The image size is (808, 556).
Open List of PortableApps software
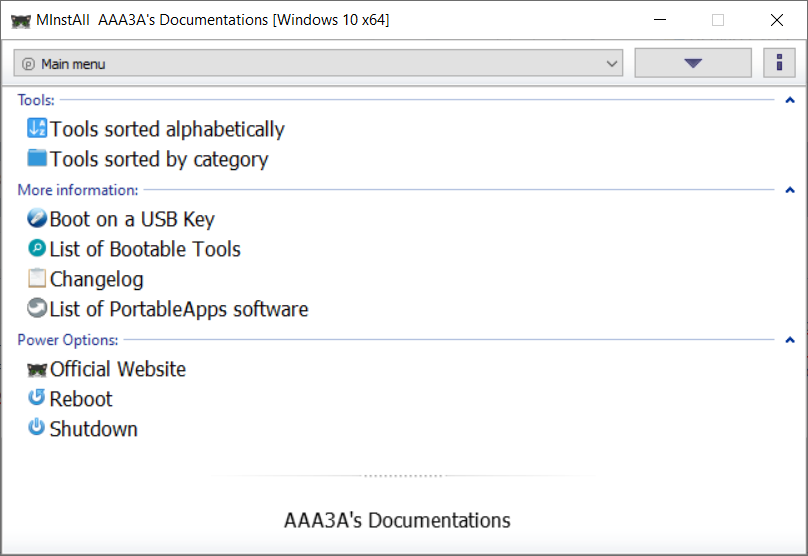(179, 309)
